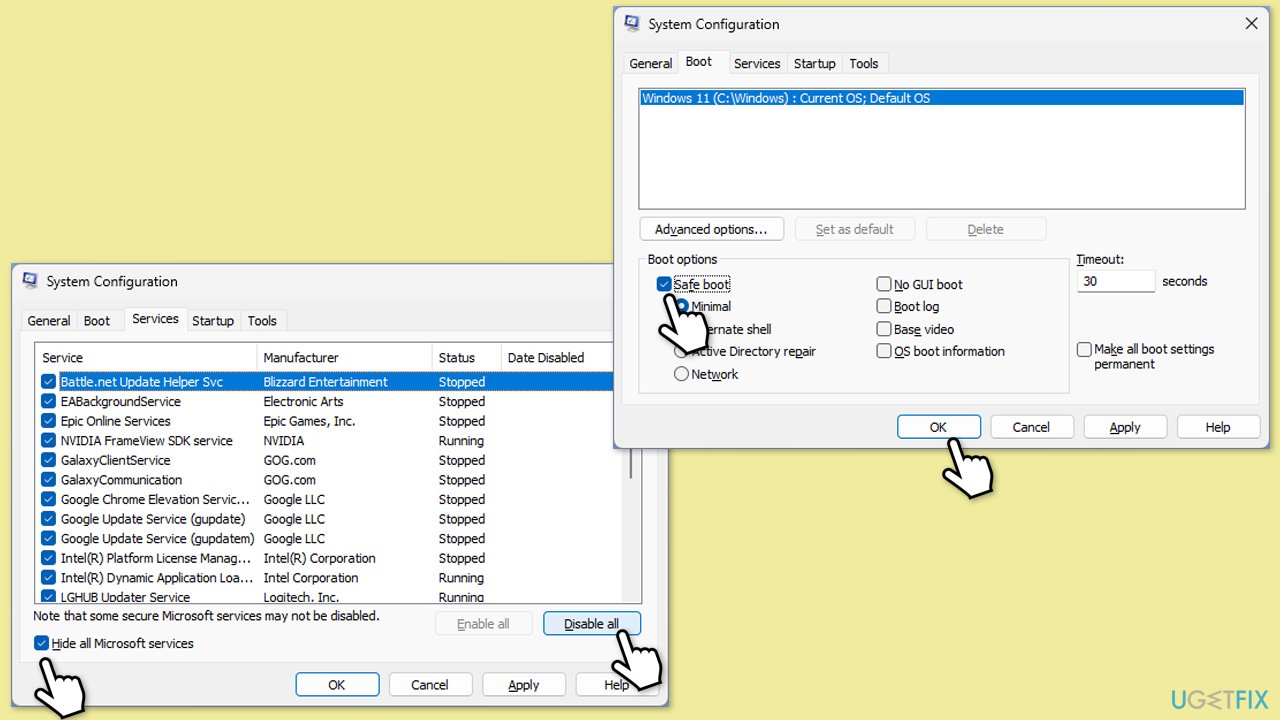Switch to the General tab in Boot window

[x=650, y=63]
